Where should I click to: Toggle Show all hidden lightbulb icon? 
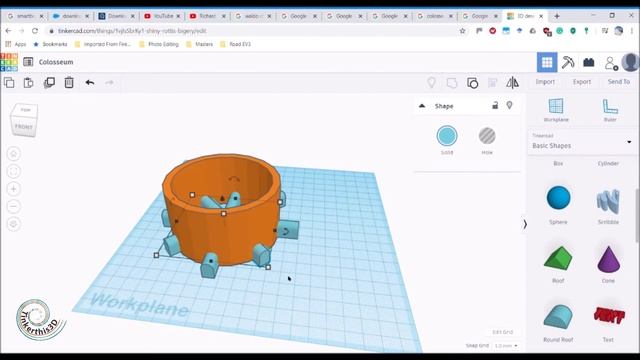point(431,83)
